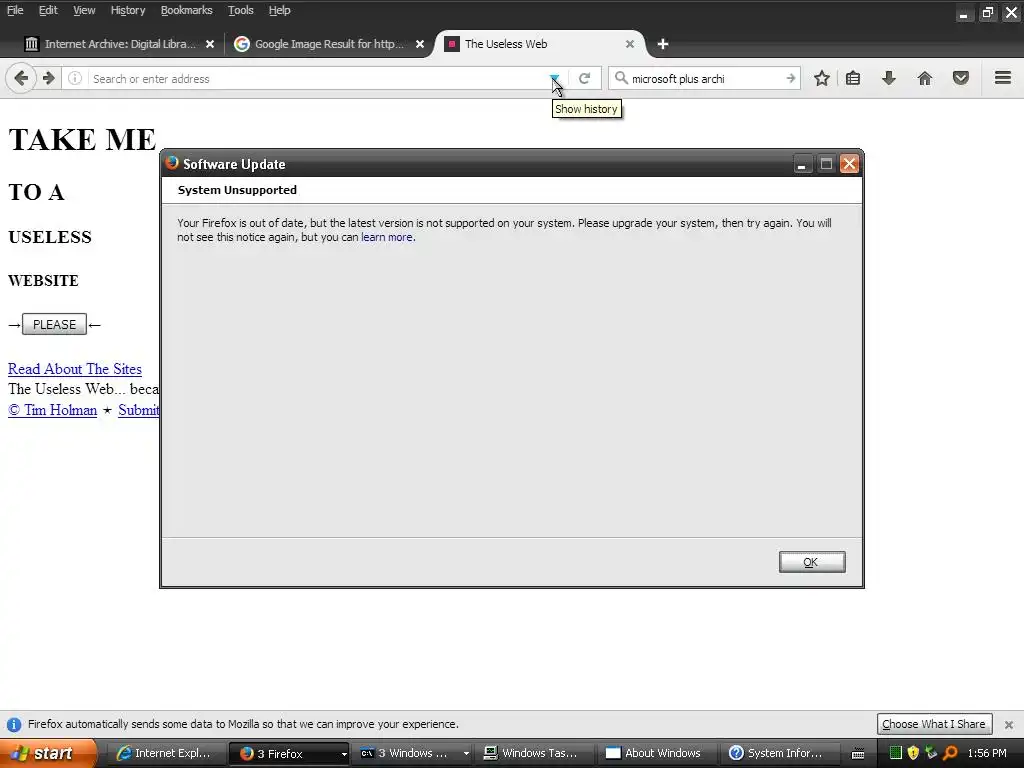Viewport: 1024px width, 768px height.
Task: Click the TAKE ME heading text
Action: [x=82, y=140]
